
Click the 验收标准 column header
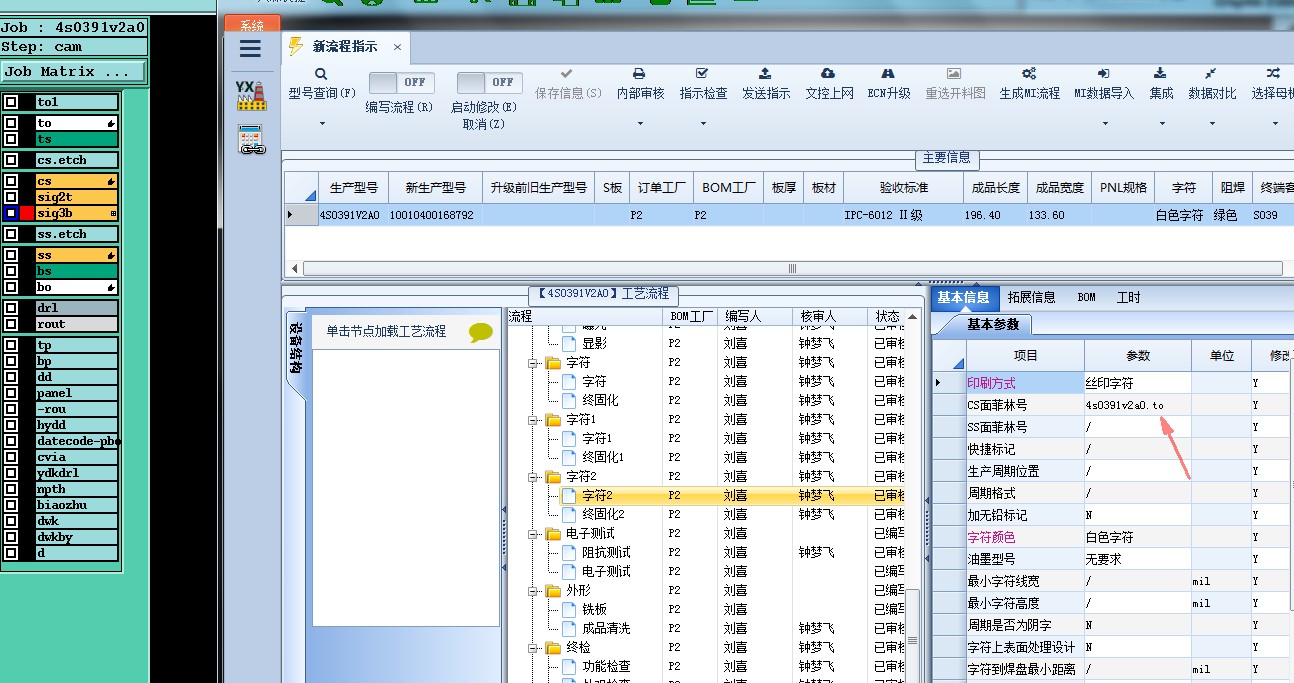tap(904, 188)
